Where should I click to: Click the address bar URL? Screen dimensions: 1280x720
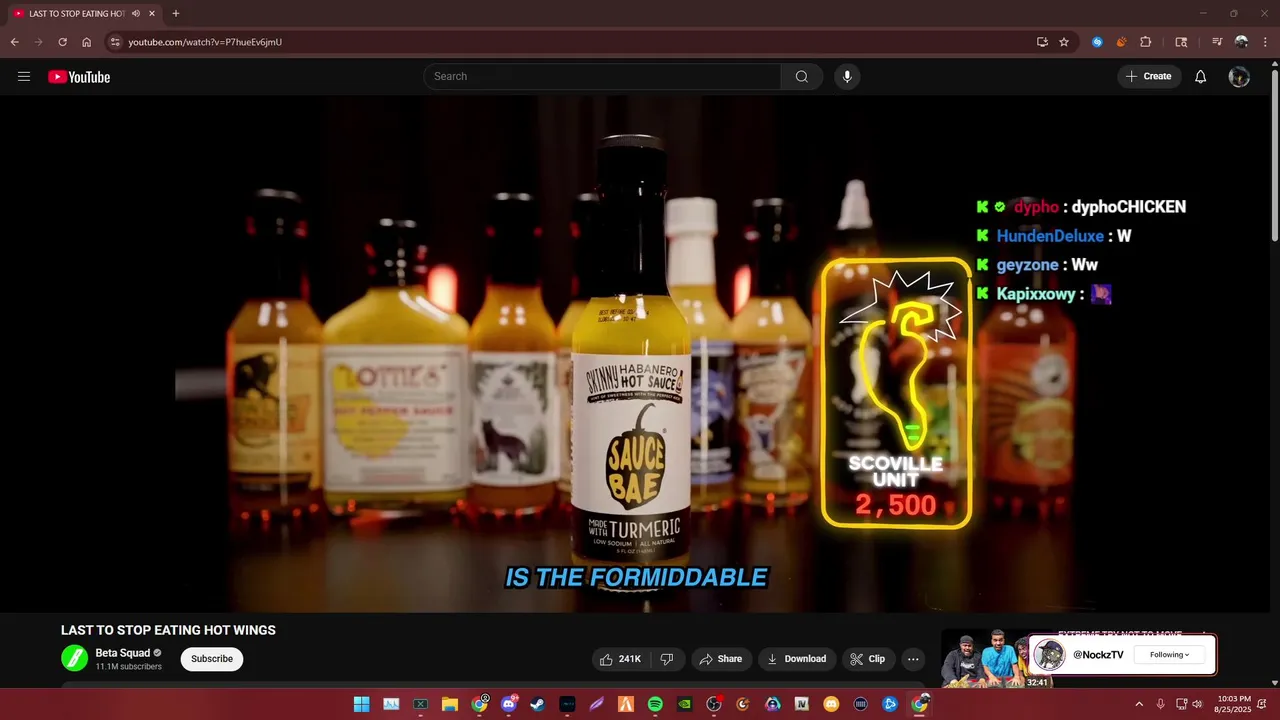(205, 42)
